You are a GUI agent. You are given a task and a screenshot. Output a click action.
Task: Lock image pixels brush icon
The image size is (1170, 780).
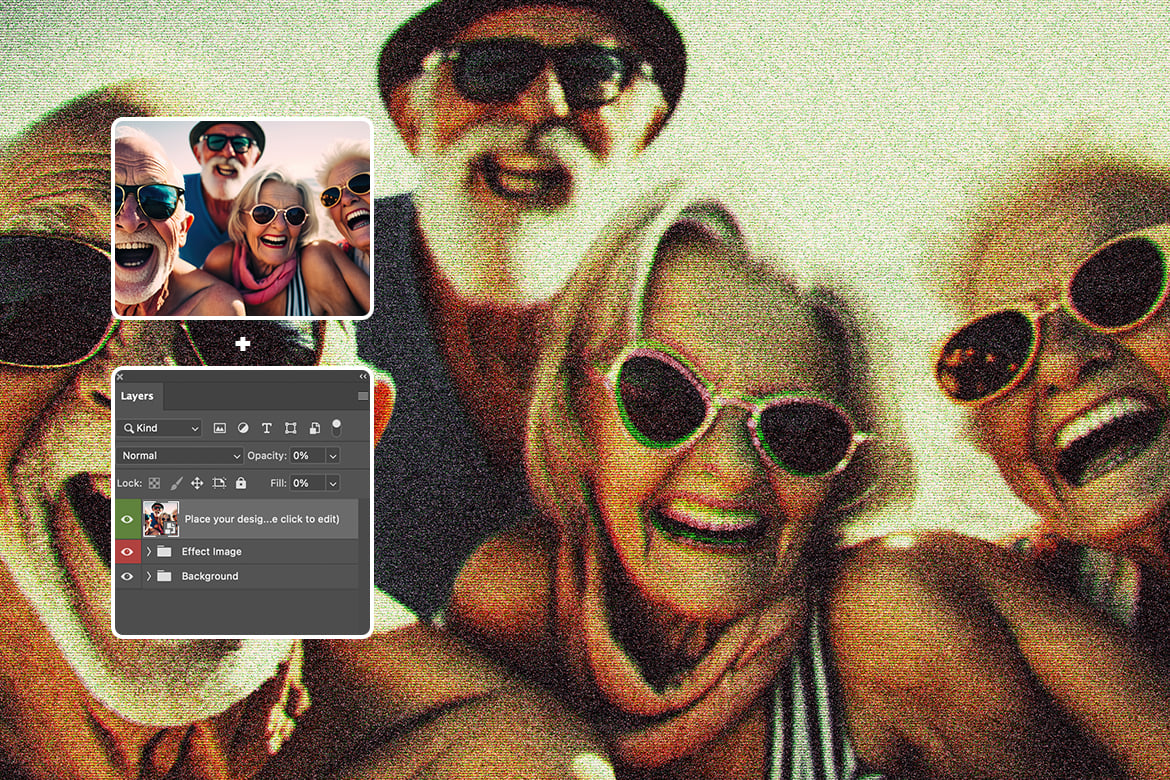(x=176, y=483)
